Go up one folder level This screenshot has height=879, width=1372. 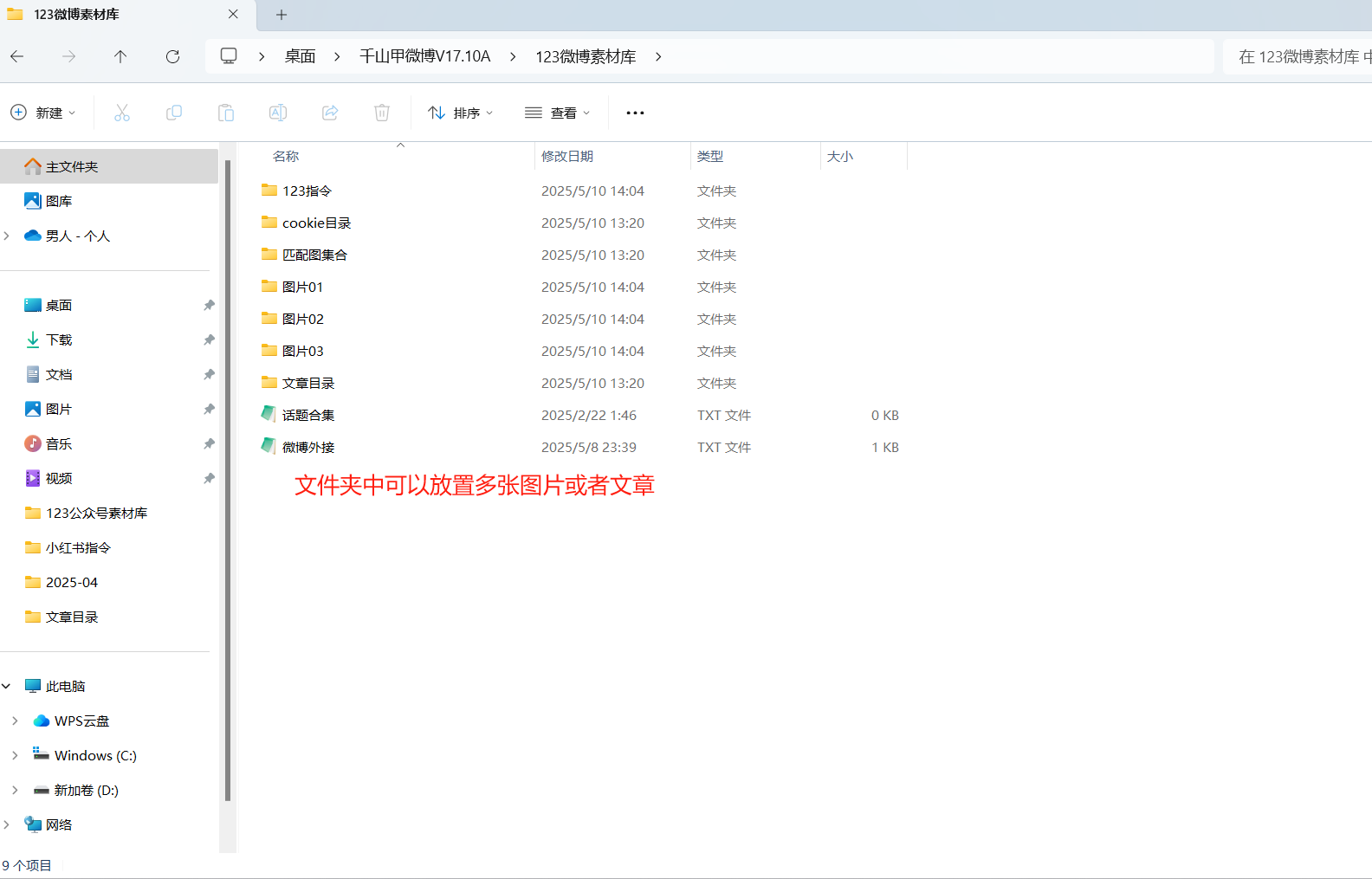pos(120,56)
